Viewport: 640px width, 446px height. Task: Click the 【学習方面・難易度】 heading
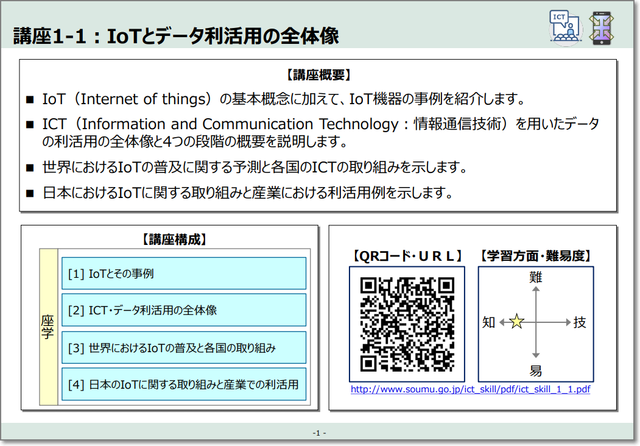click(536, 255)
